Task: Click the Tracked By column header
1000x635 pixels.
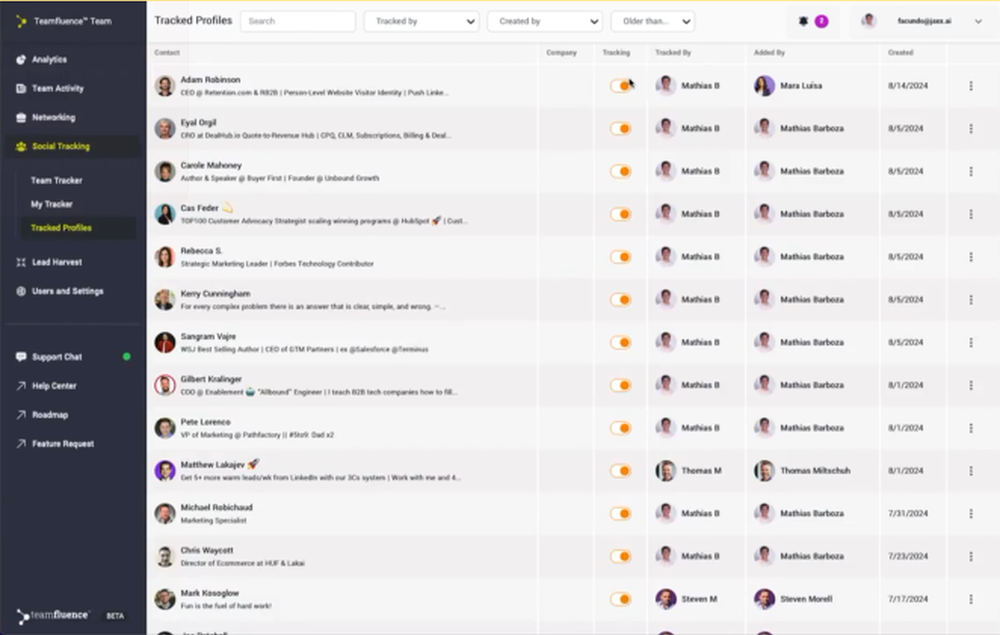Action: coord(673,52)
